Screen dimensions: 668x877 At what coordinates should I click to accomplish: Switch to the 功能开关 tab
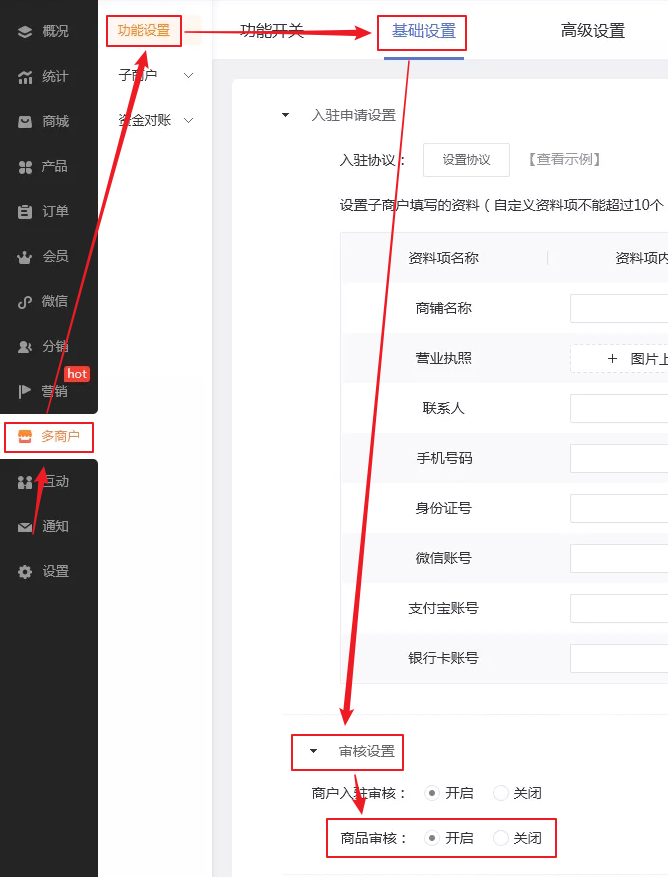coord(272,31)
